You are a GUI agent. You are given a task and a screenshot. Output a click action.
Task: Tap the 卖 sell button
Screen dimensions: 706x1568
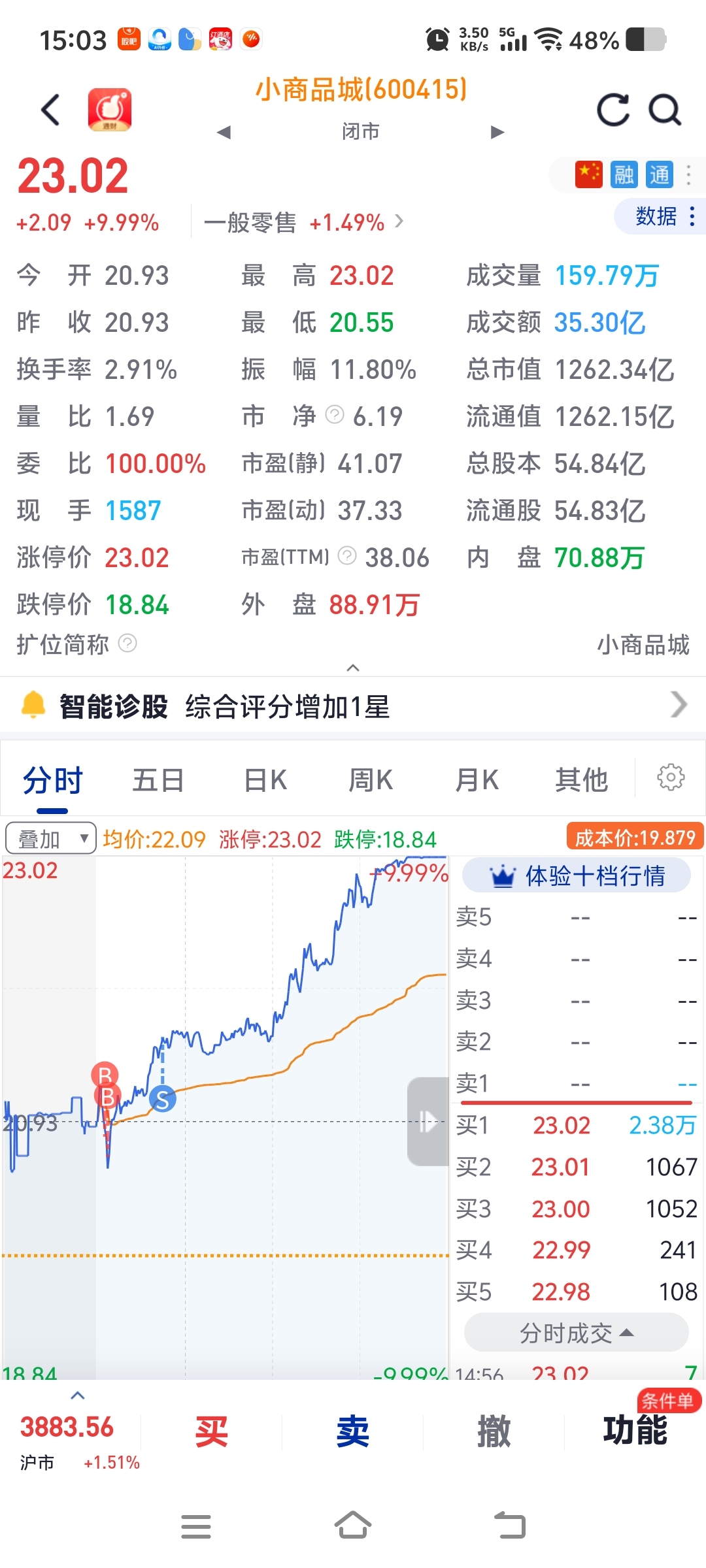pos(353,1431)
